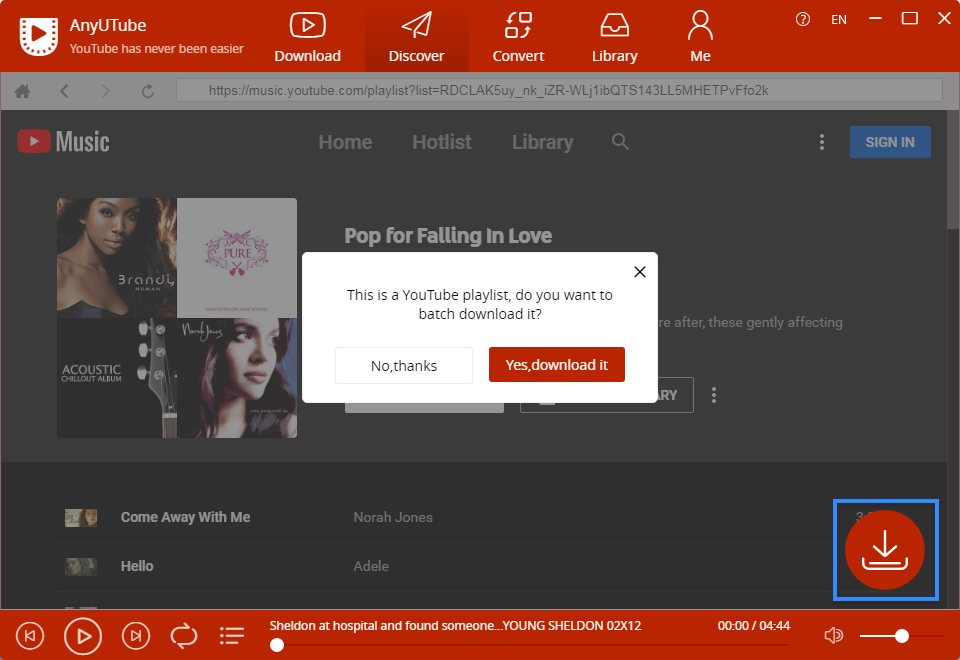Go to the Library tab in AnyUTube
This screenshot has width=960, height=660.
point(615,37)
